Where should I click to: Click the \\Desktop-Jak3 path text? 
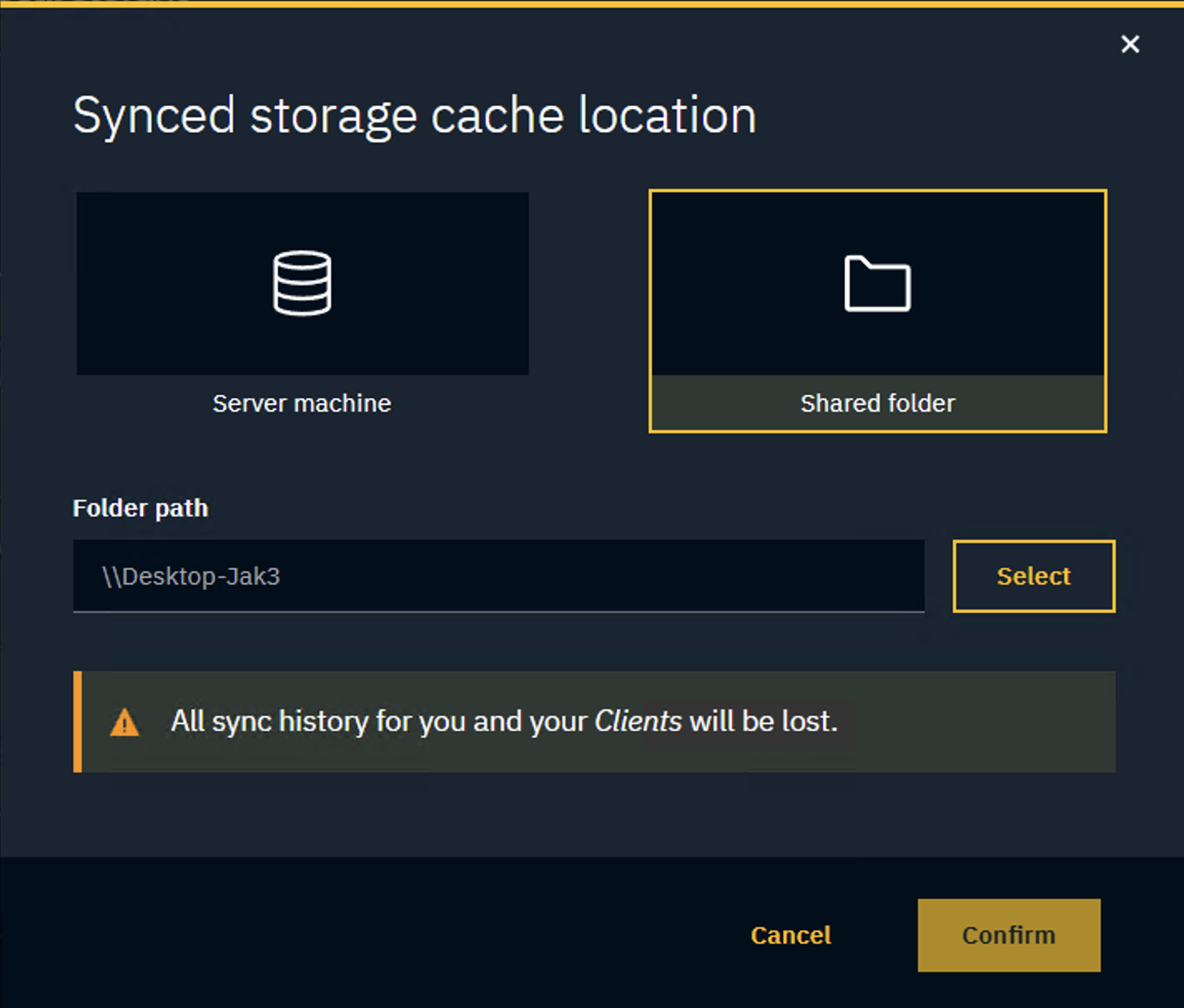coord(191,576)
